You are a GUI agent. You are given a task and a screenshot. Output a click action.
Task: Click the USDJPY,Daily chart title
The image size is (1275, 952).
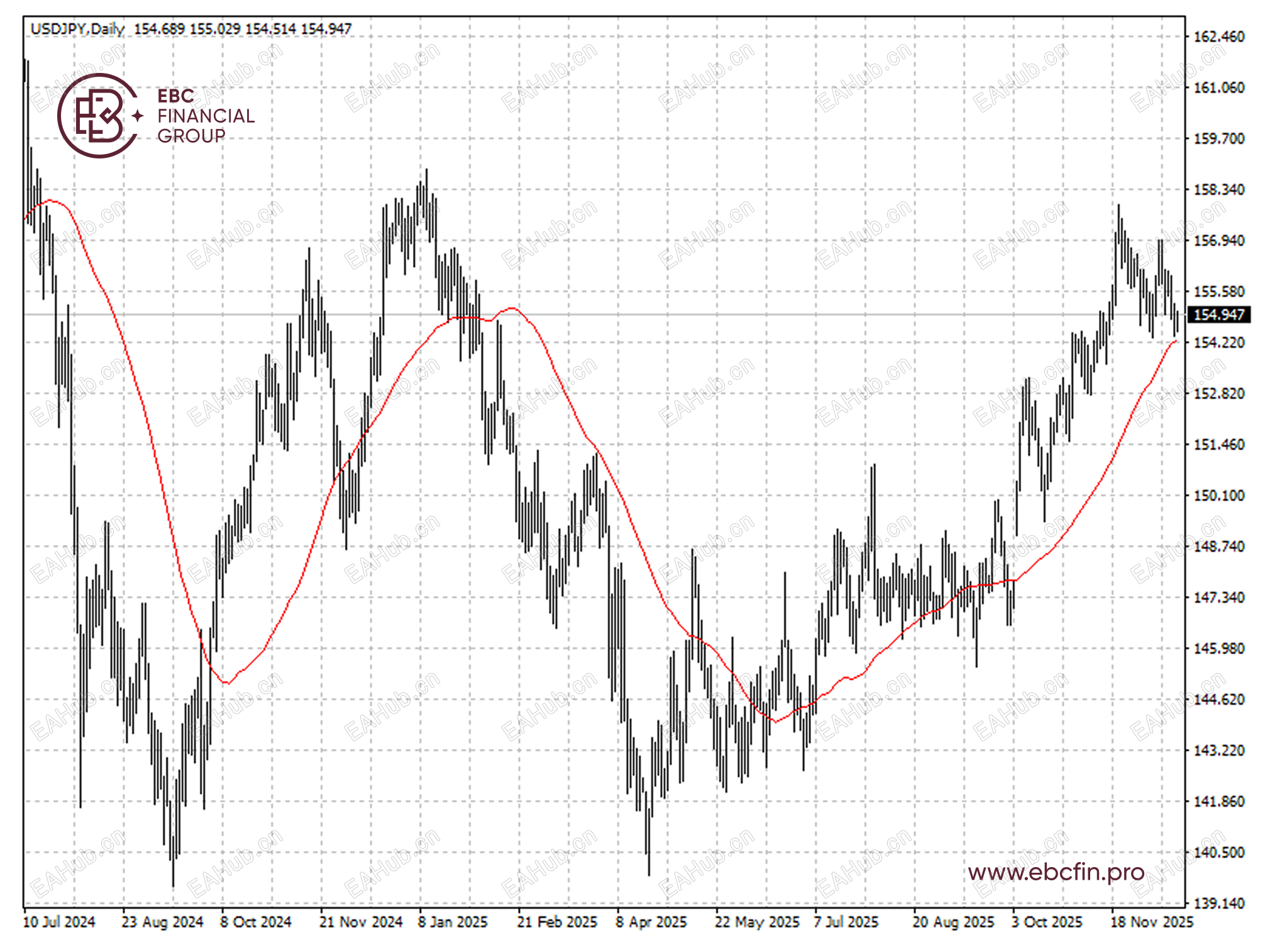tap(77, 29)
